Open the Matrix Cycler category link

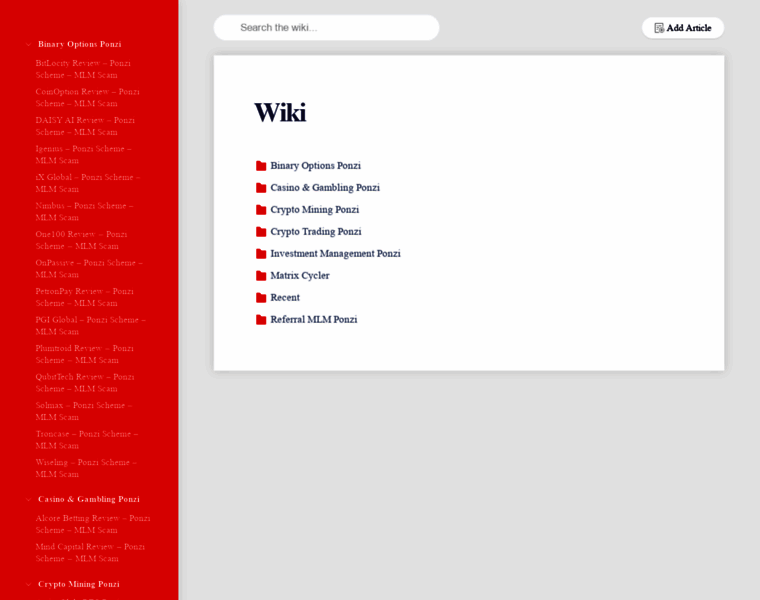[x=299, y=276]
